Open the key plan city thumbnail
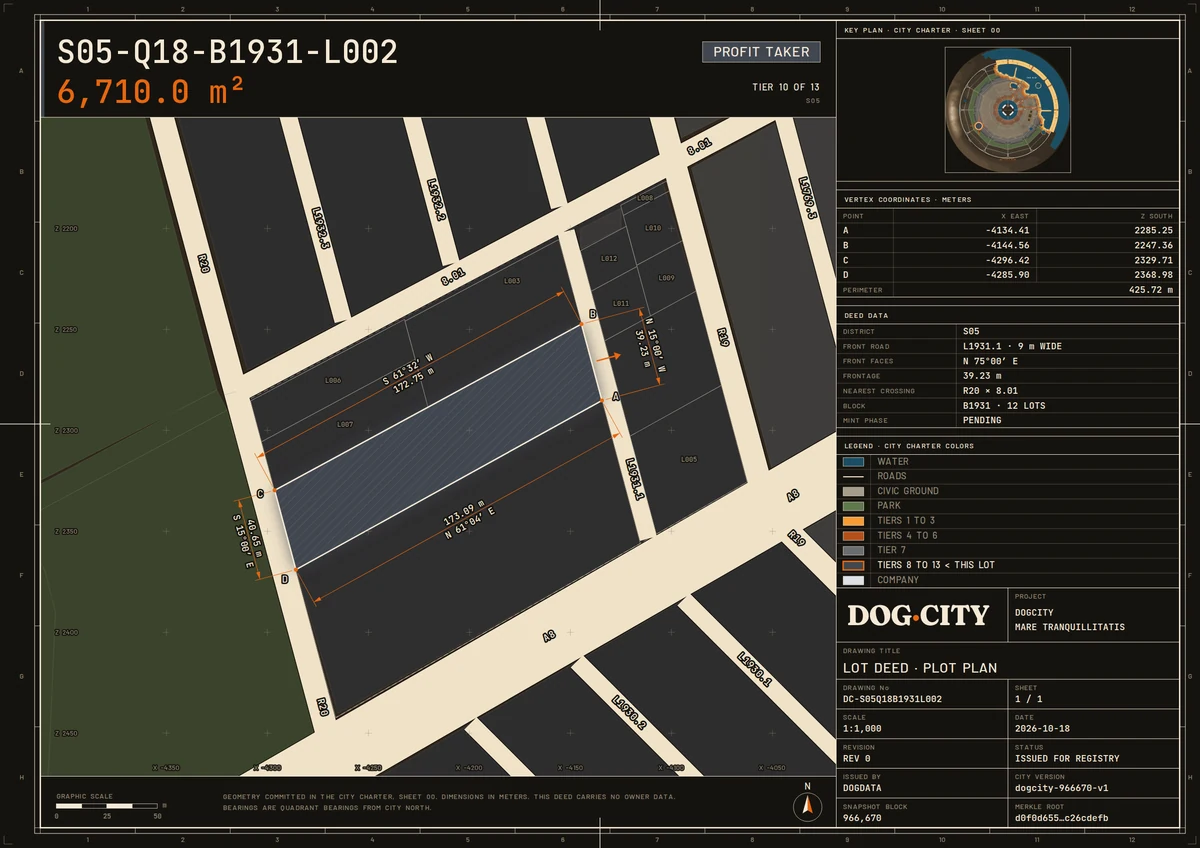The image size is (1200, 848). tap(1008, 109)
